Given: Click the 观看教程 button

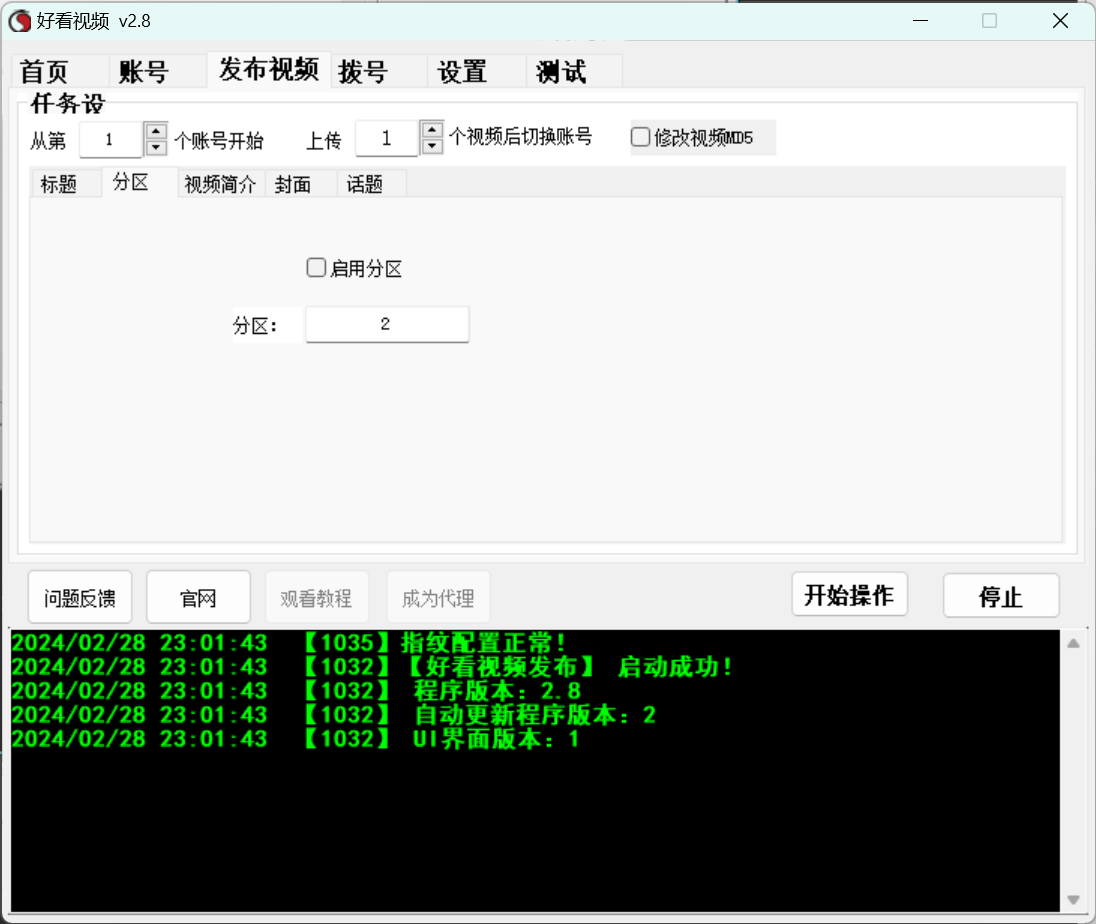Looking at the screenshot, I should tap(317, 598).
